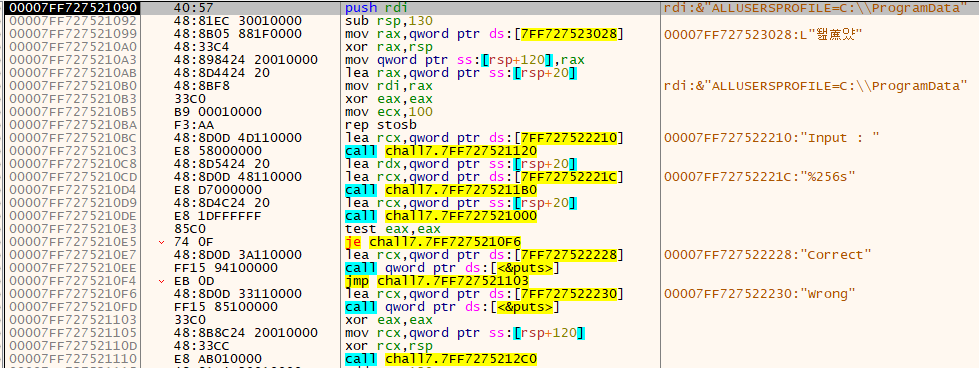This screenshot has width=979, height=368.
Task: Select 'lea rax,qword ptr ss:[rsp+20]' instruction
Action: tap(460, 73)
